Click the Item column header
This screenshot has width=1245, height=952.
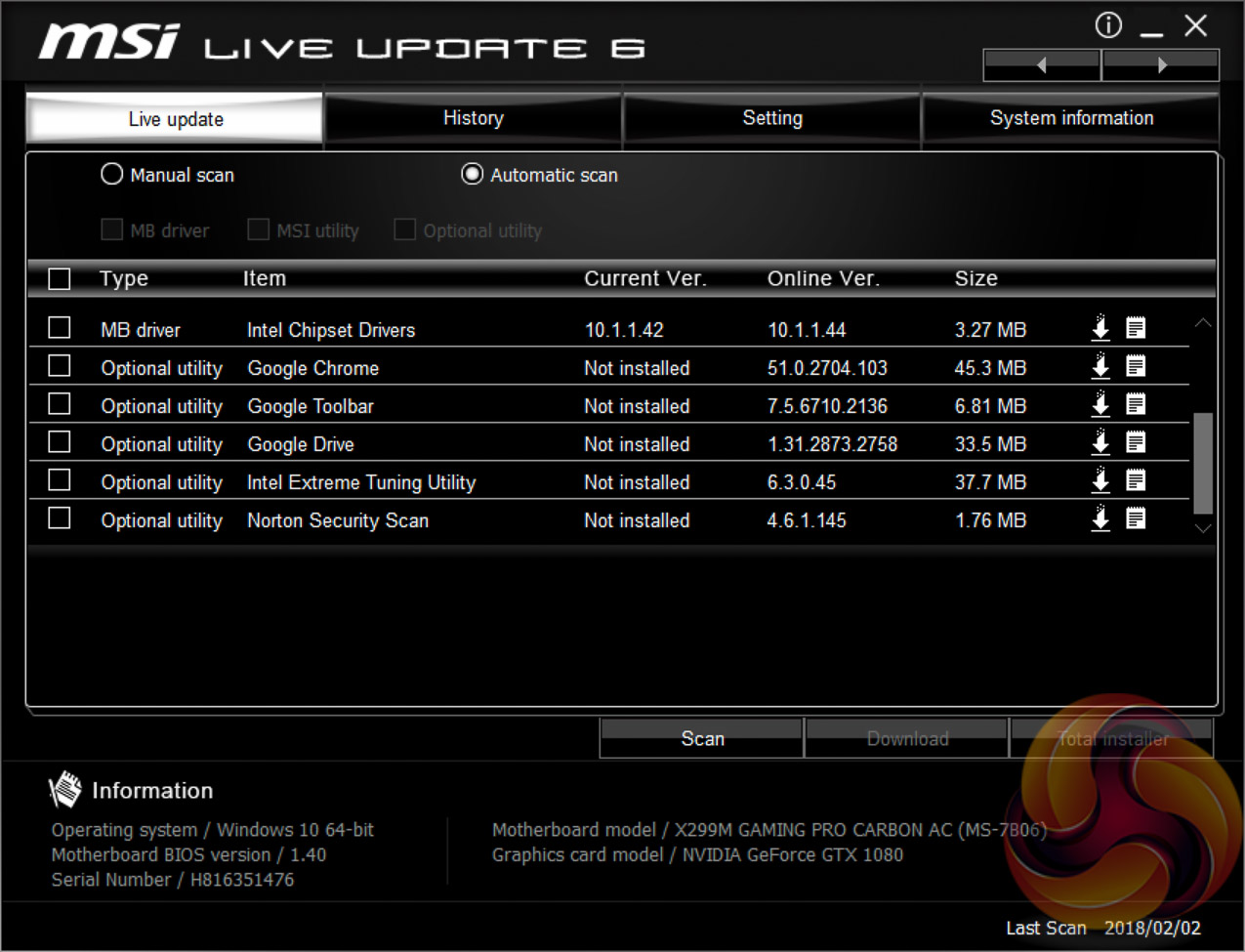pos(265,279)
